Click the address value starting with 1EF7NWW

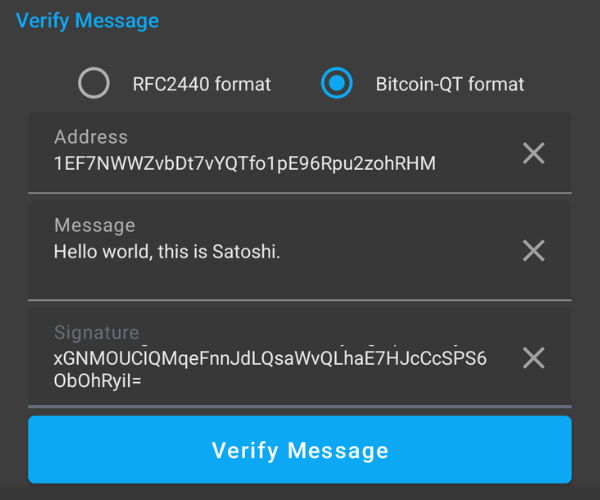(x=245, y=163)
